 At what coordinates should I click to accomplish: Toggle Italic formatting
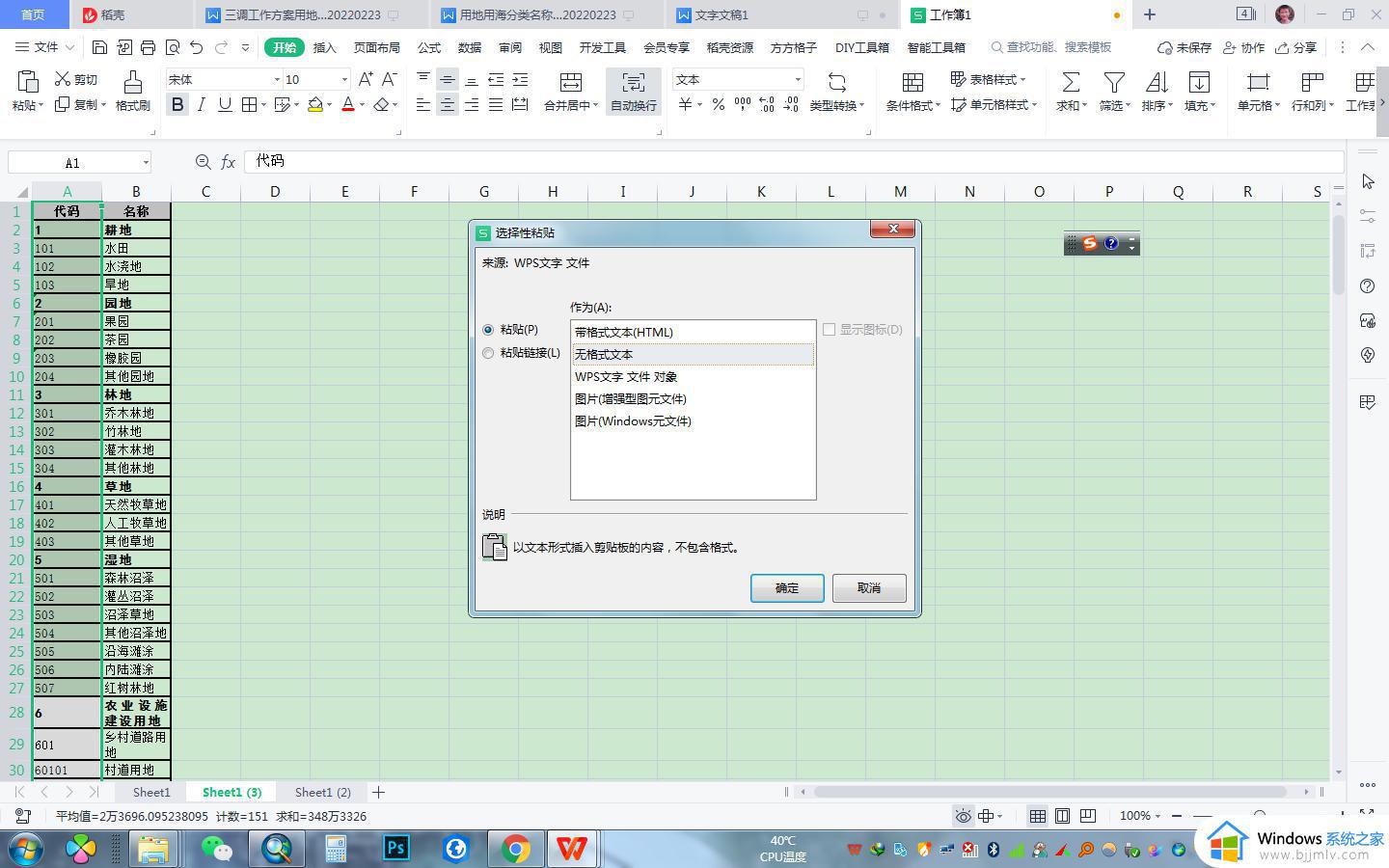(201, 104)
